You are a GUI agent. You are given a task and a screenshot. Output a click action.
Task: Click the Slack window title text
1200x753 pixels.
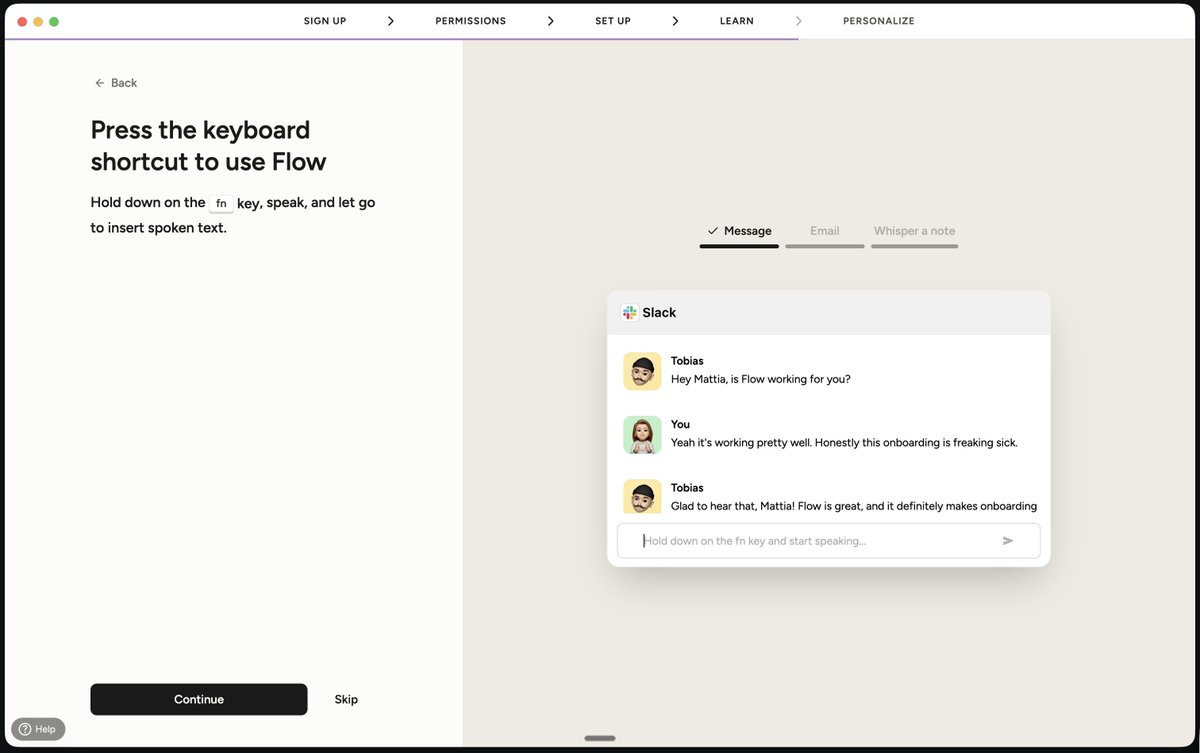[659, 313]
